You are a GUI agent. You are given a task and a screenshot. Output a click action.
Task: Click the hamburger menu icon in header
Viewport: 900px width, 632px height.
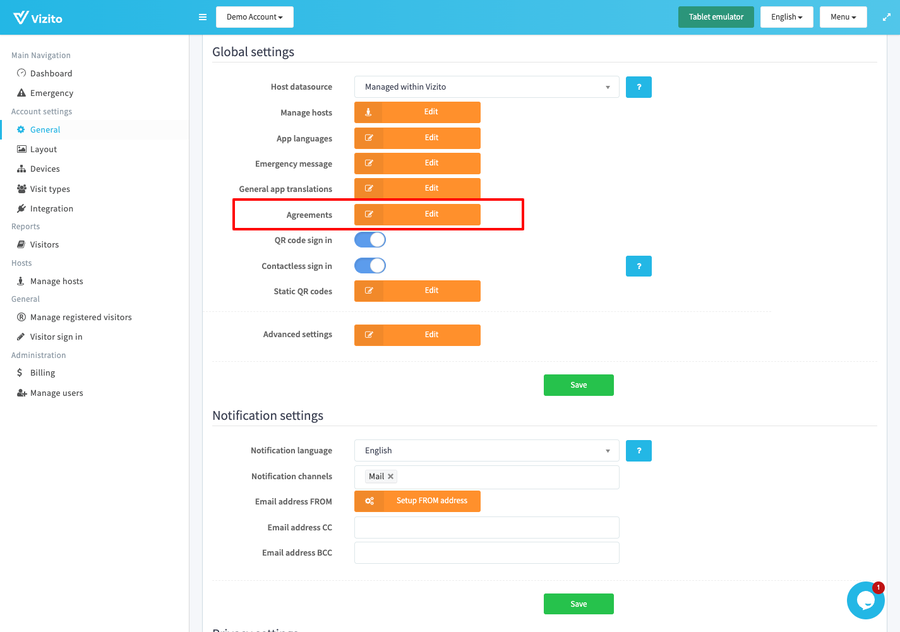203,17
